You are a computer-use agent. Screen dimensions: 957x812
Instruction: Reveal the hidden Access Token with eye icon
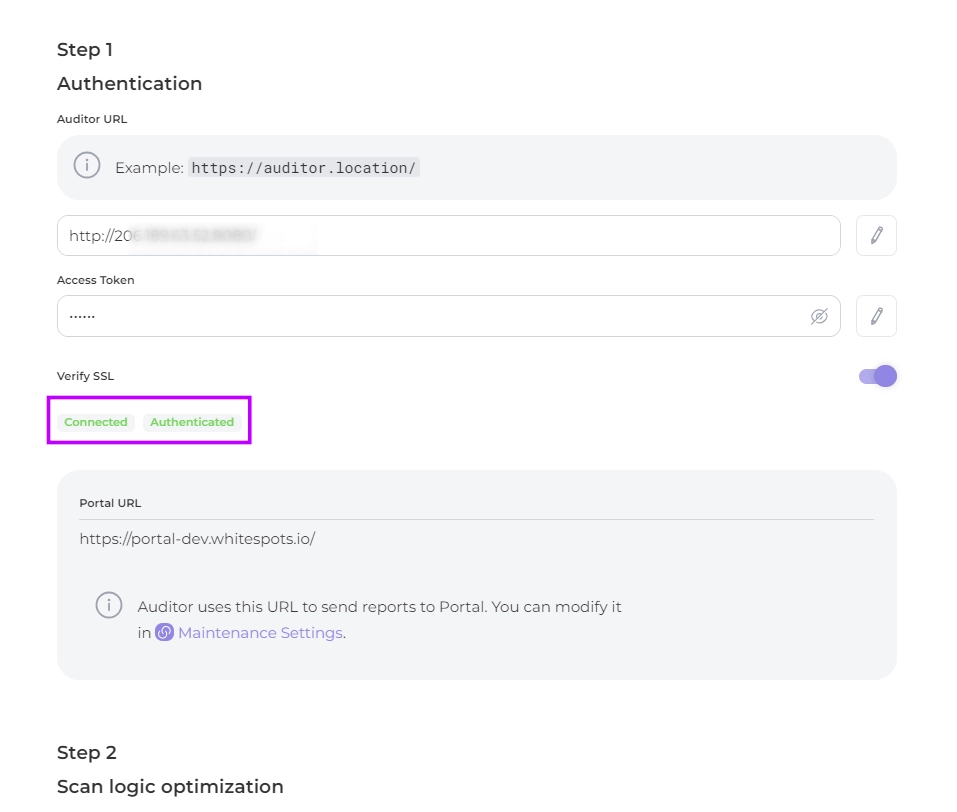coord(819,316)
